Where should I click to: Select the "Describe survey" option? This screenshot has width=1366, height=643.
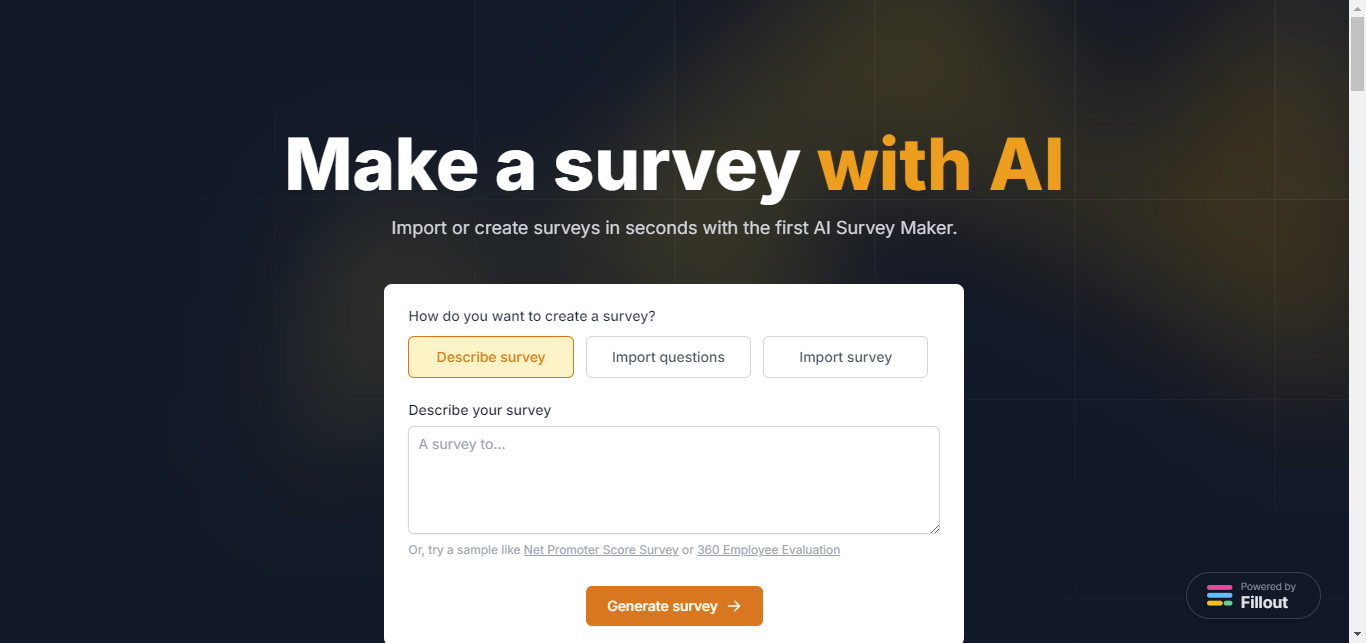(x=490, y=357)
